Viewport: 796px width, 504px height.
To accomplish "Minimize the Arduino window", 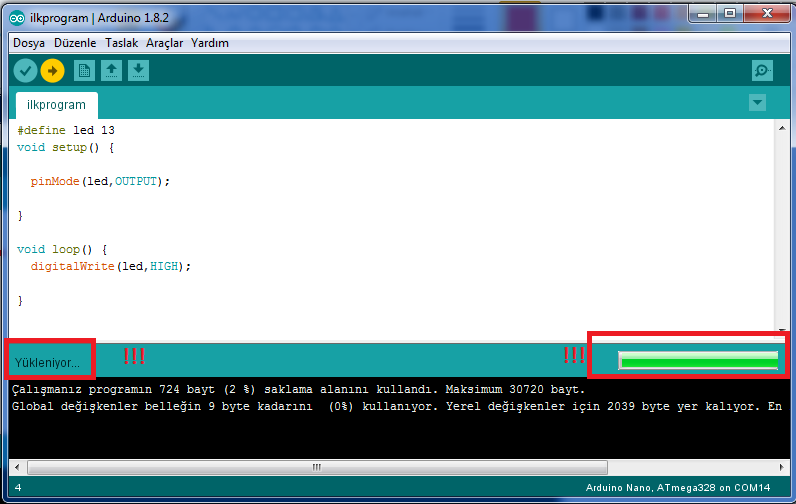I will point(703,14).
